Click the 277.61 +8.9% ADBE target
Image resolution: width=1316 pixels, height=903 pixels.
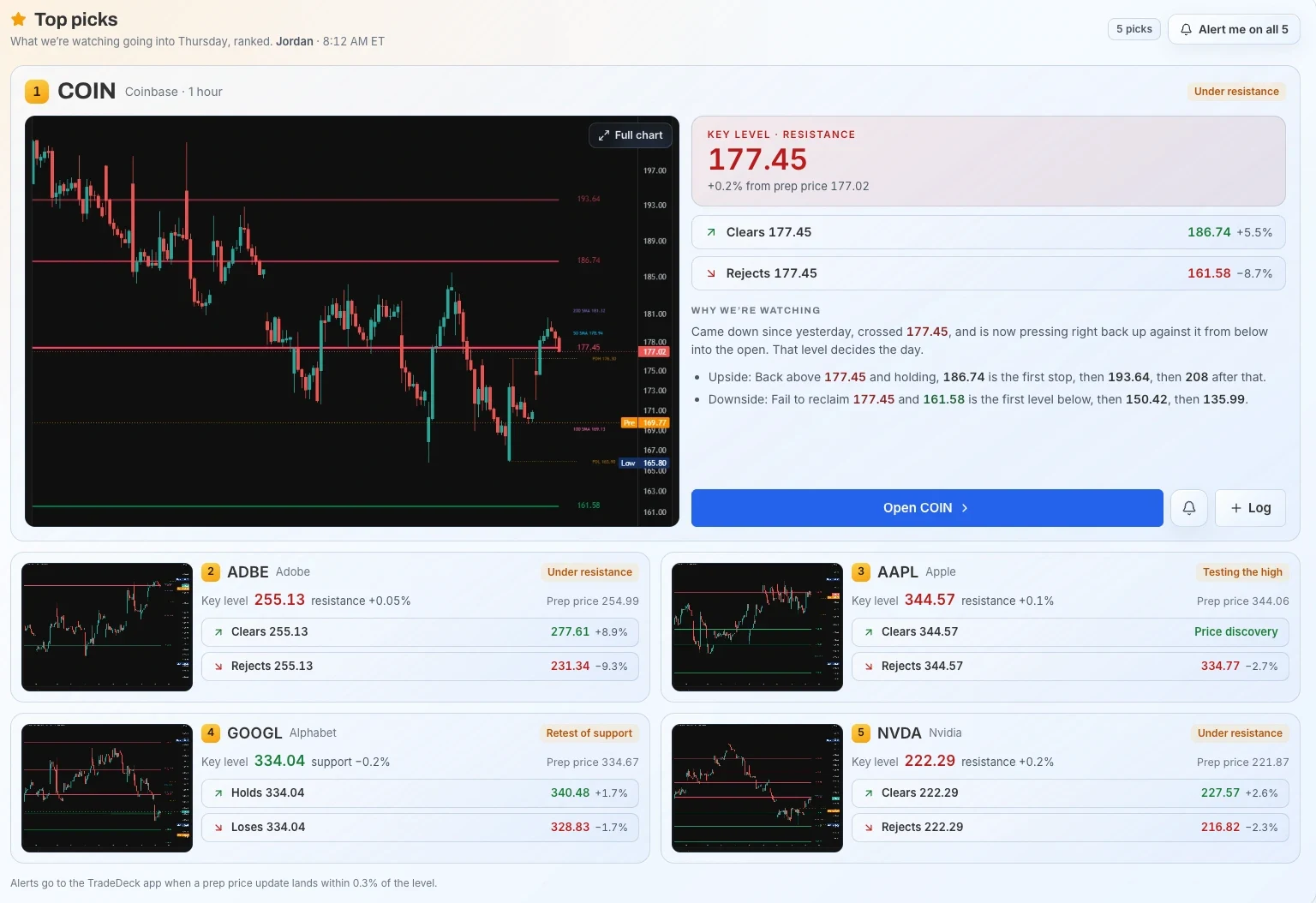click(589, 632)
